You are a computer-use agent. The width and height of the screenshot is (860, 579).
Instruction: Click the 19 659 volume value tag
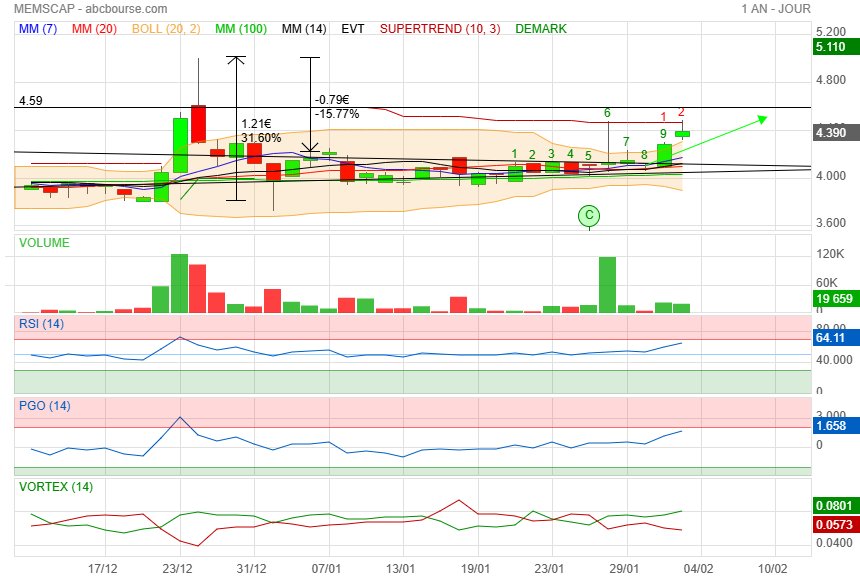[836, 299]
